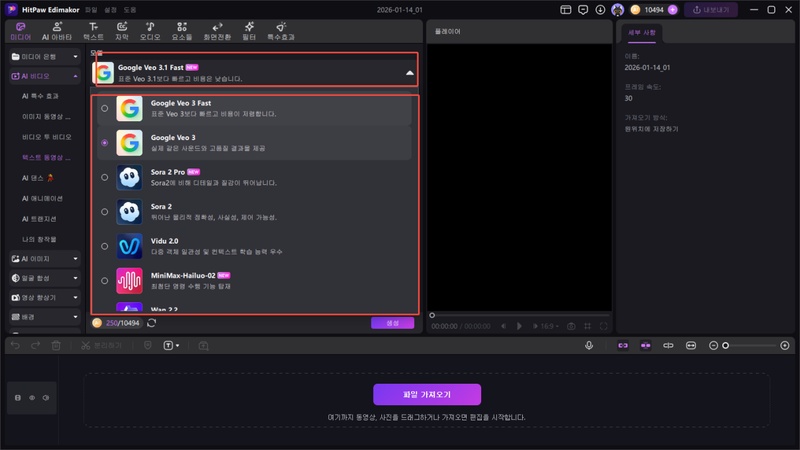The width and height of the screenshot is (800, 450).
Task: Click the undo arrow in timeline toolbar
Action: (15, 346)
